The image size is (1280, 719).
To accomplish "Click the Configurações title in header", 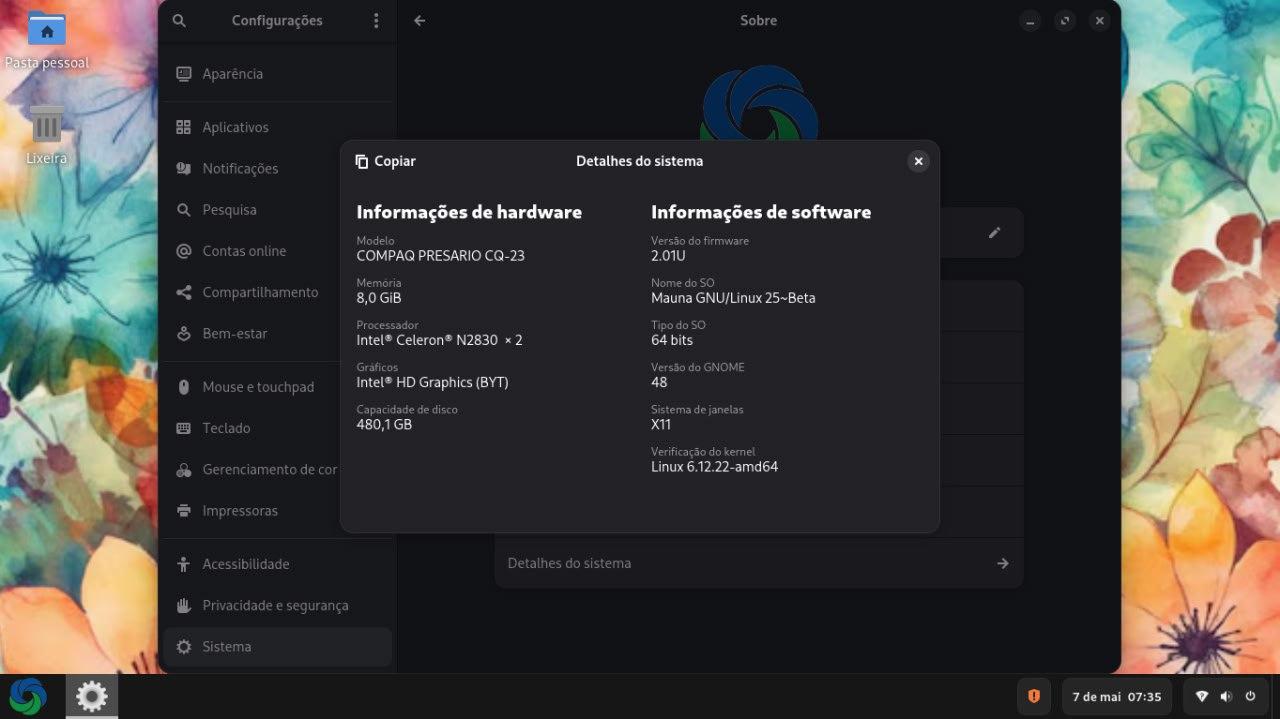I will tap(277, 20).
